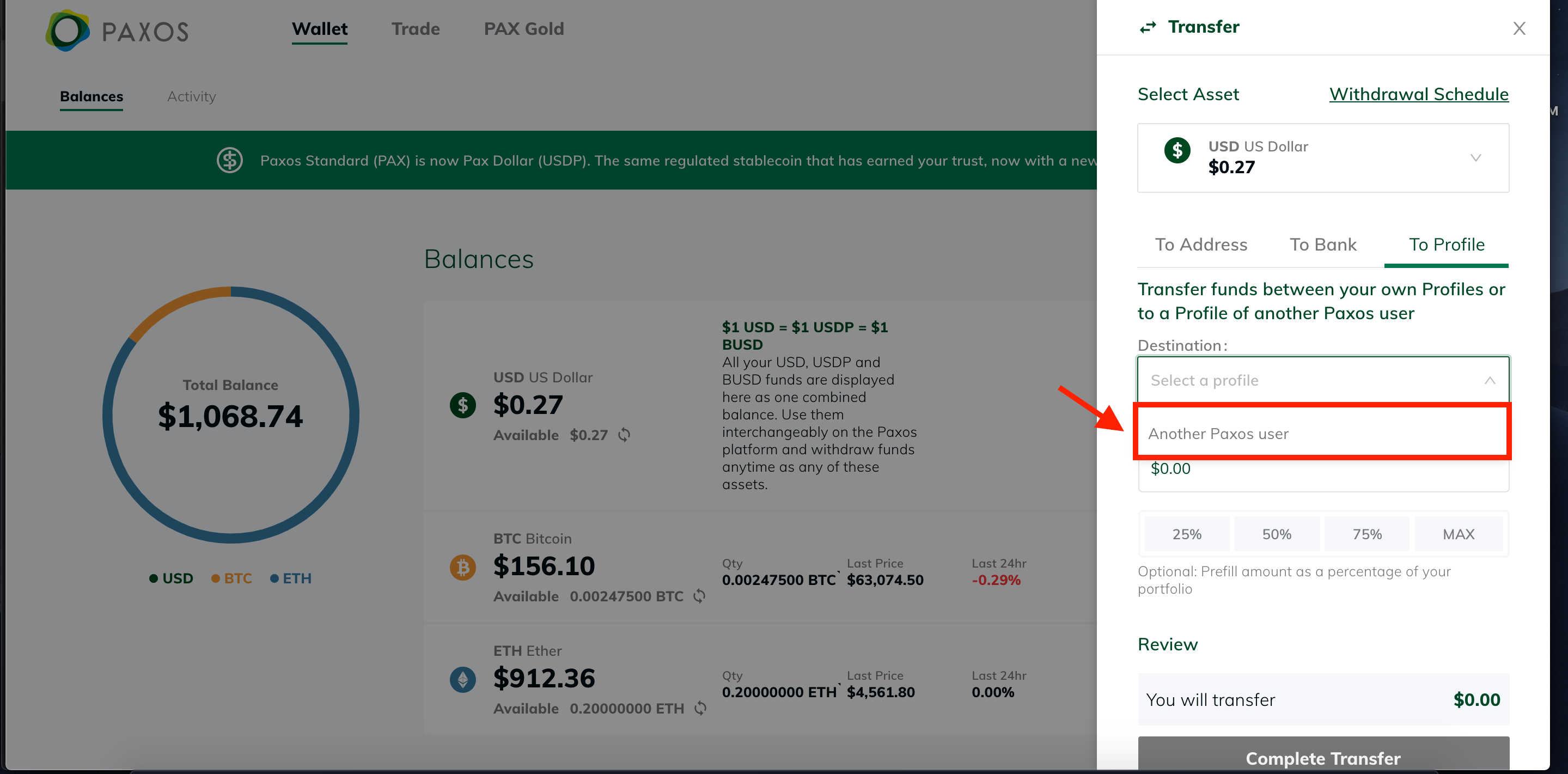Open the Wallet tab
Image resolution: width=1568 pixels, height=774 pixels.
point(320,29)
